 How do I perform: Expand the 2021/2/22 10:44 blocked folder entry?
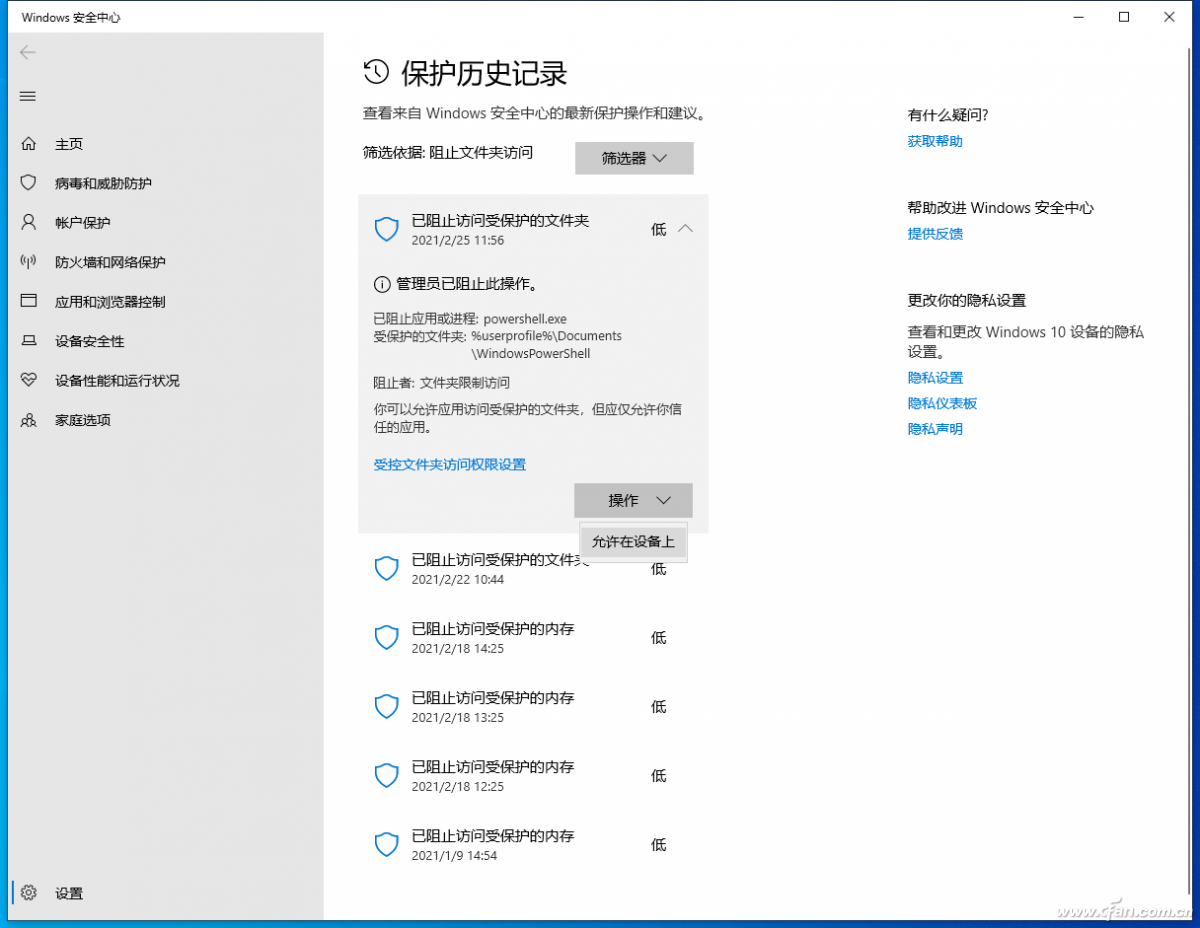[x=533, y=569]
